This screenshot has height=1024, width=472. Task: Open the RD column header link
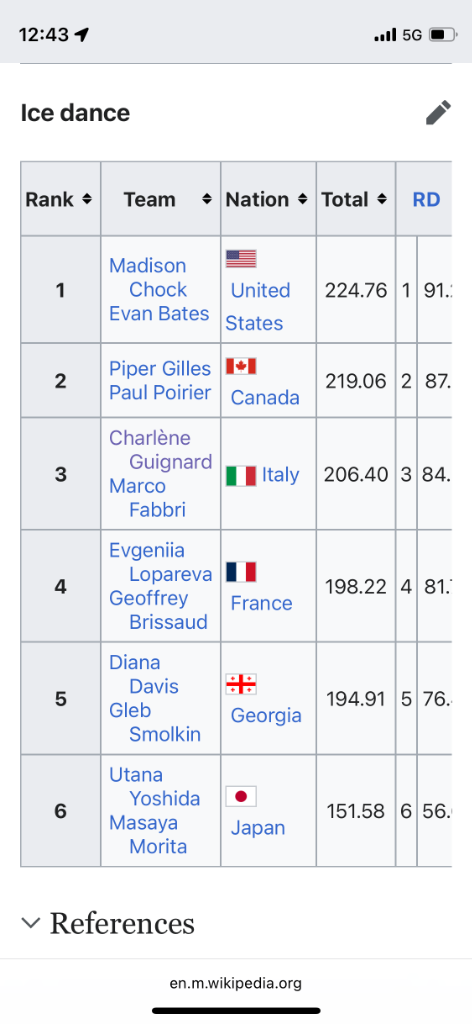pyautogui.click(x=426, y=200)
